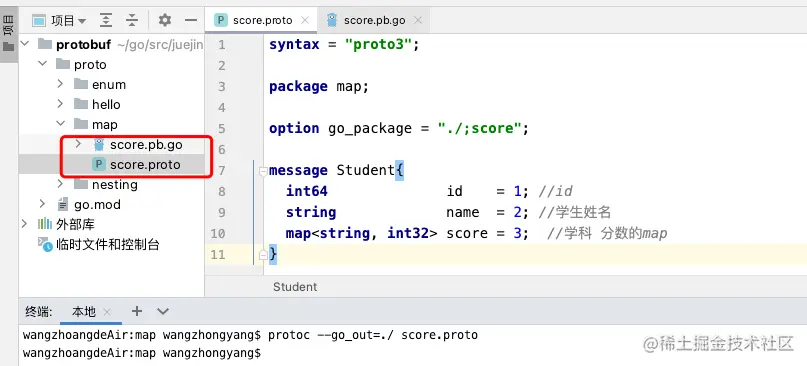
Task: Close the score.proto editor tab
Action: [x=305, y=20]
